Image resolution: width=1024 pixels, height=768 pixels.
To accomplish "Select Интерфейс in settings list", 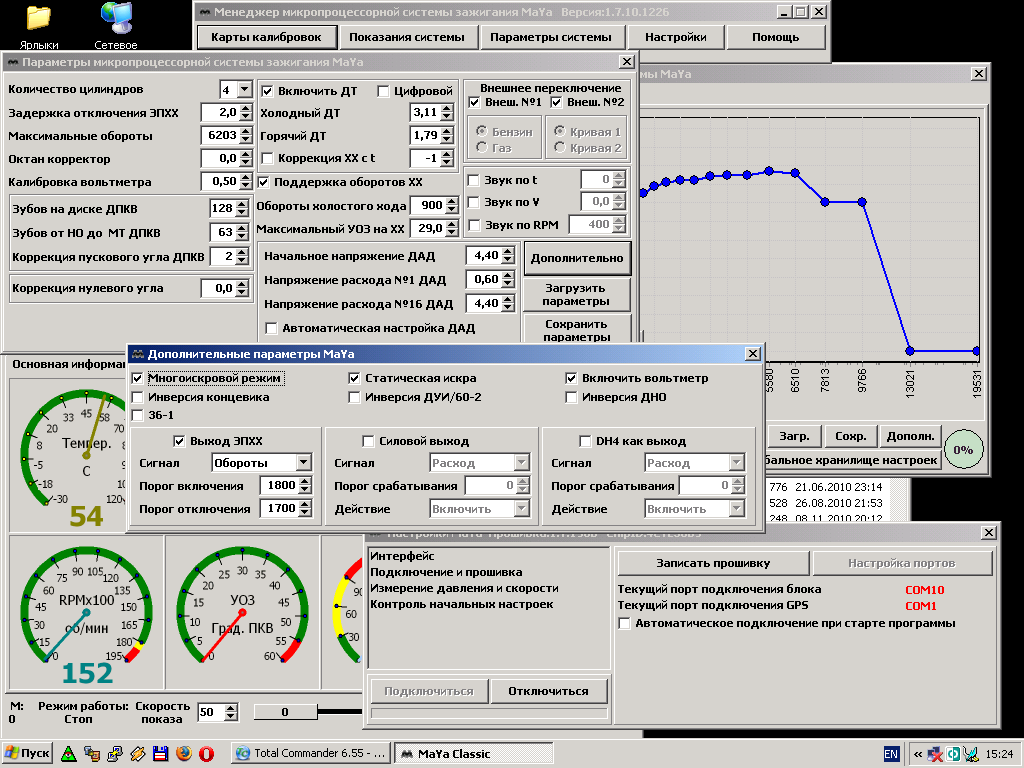I will coord(402,556).
